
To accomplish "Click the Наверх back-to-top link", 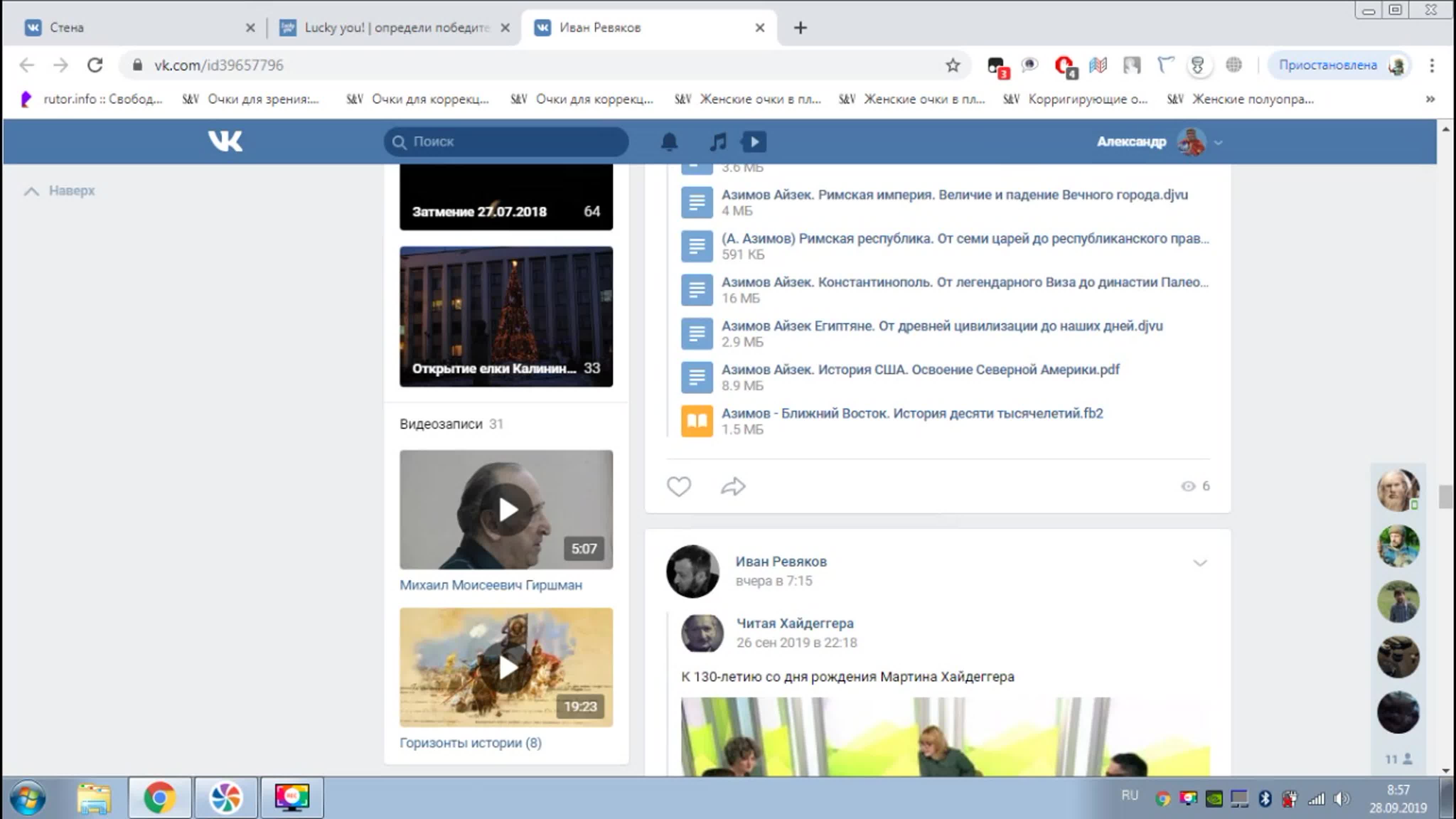I will (x=59, y=191).
